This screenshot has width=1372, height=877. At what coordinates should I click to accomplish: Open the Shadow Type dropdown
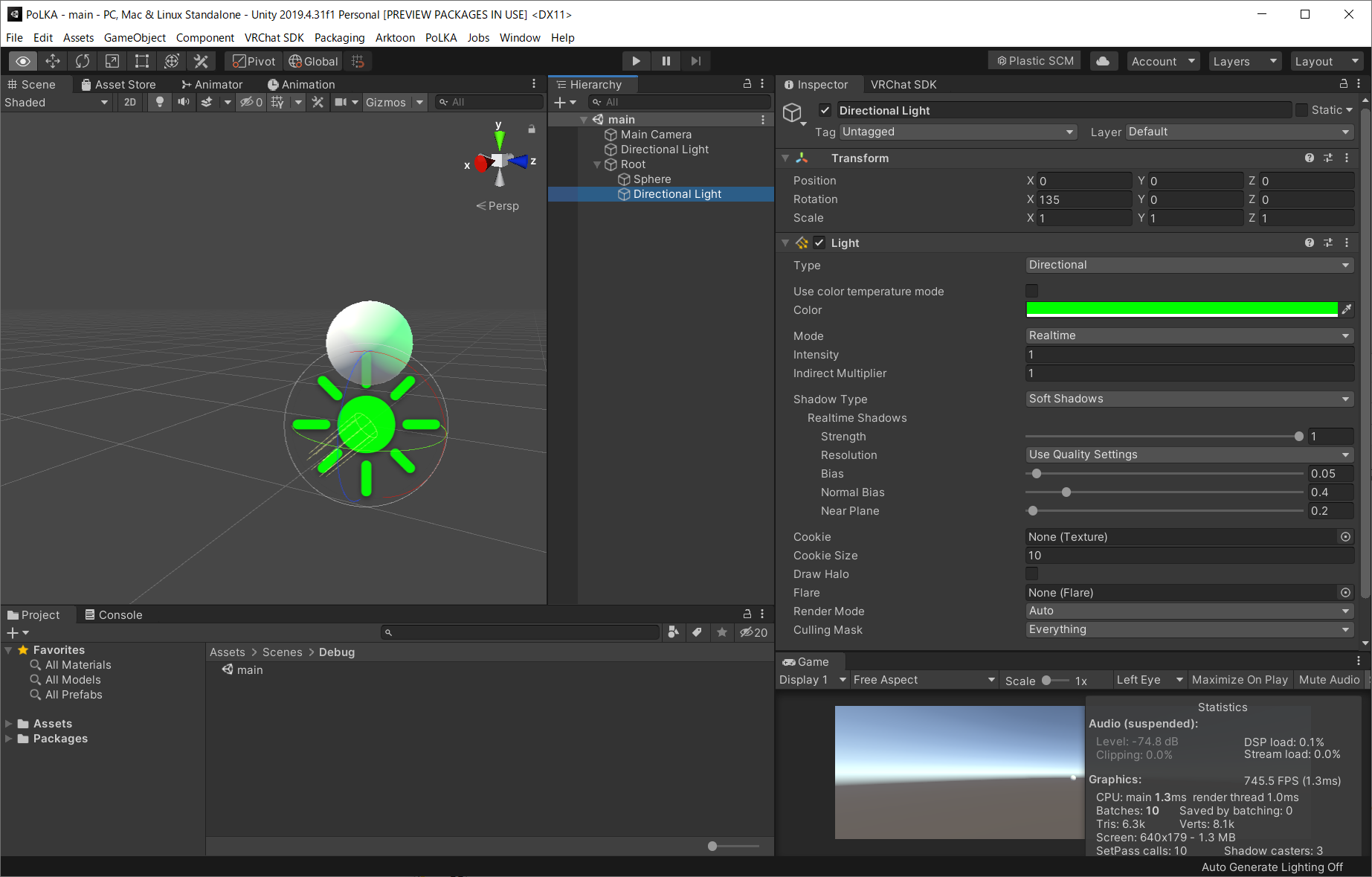point(1189,399)
